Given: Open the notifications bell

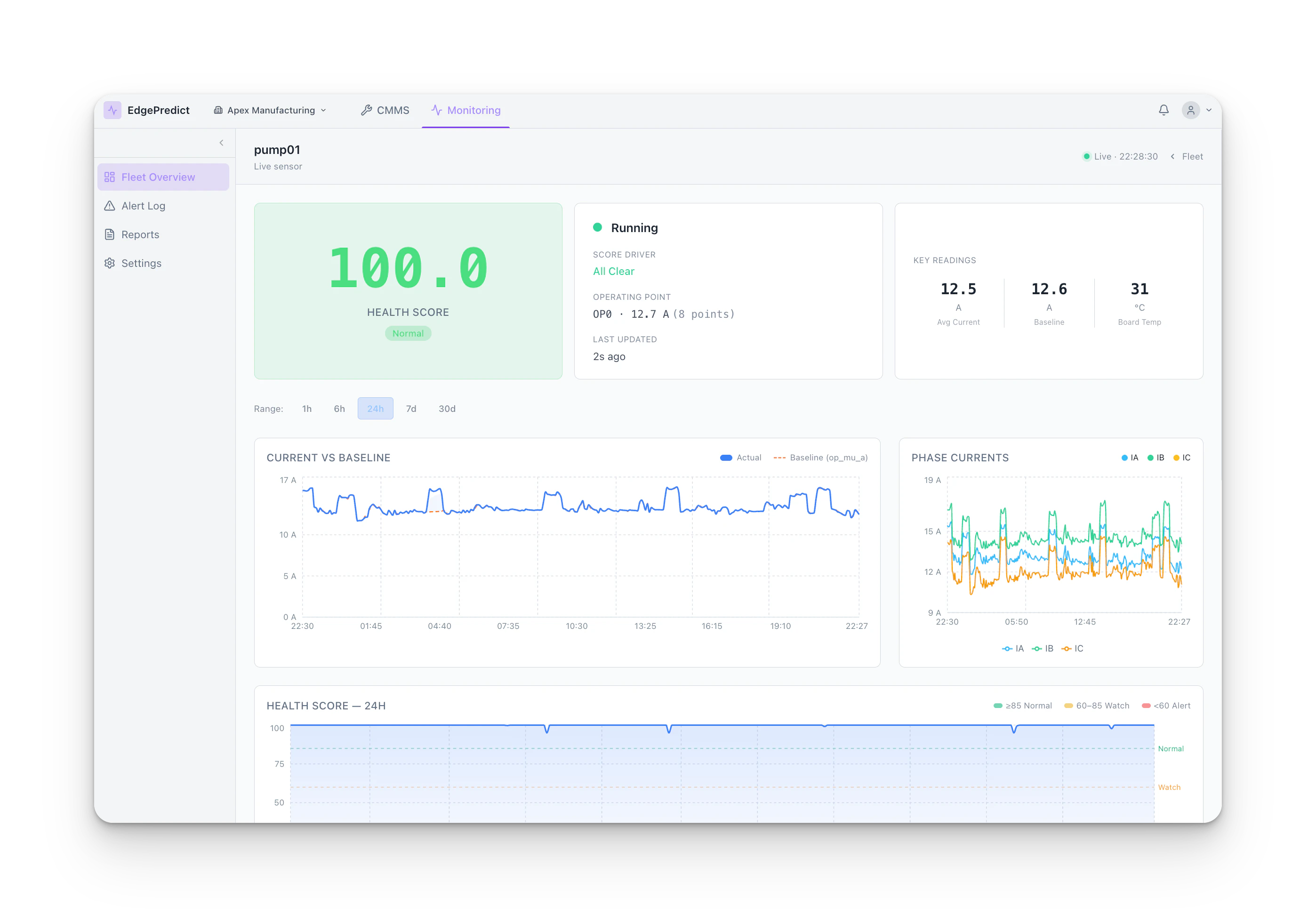Looking at the screenshot, I should tap(1164, 110).
